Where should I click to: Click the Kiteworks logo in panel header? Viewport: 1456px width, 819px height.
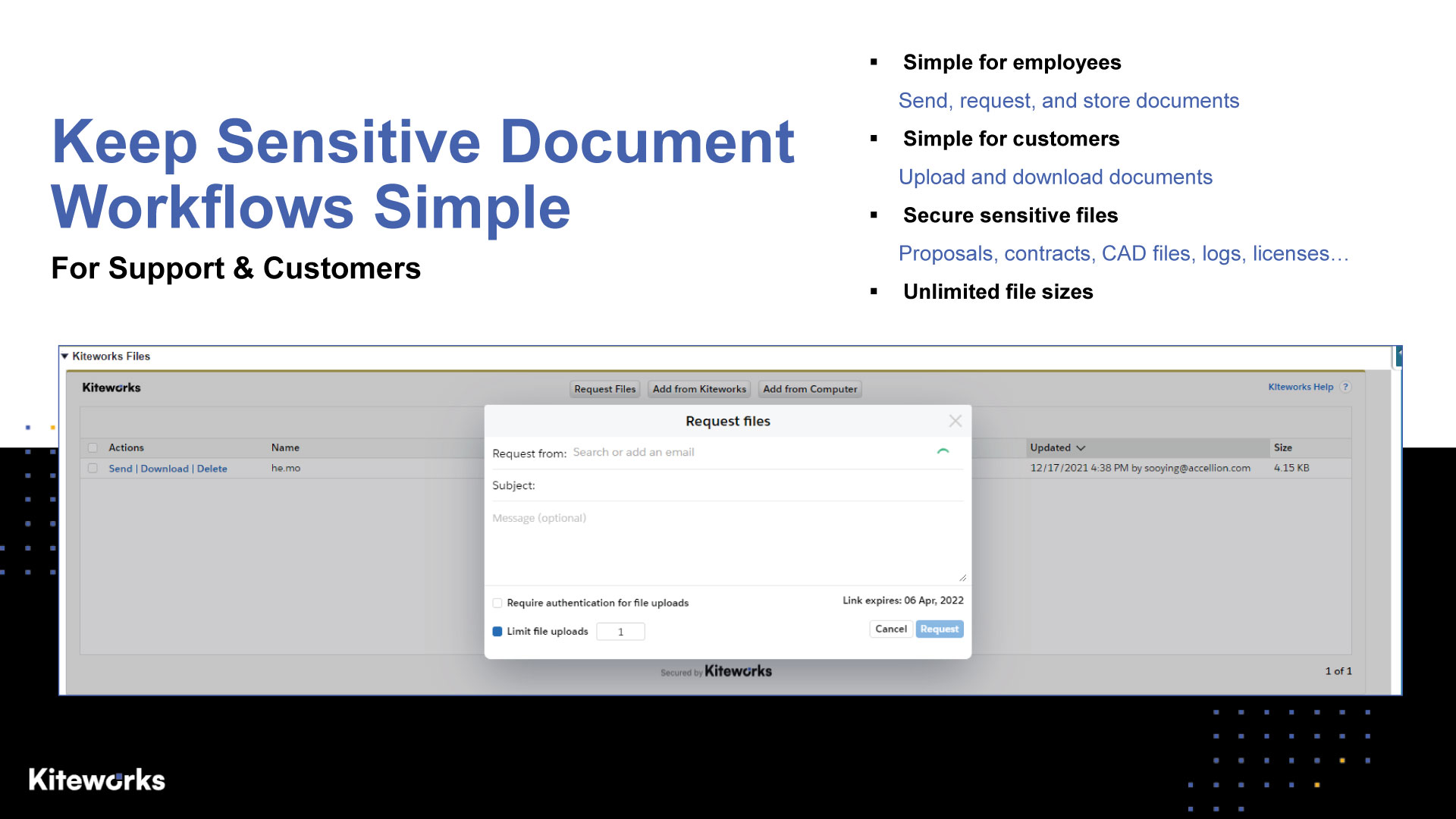[x=111, y=388]
